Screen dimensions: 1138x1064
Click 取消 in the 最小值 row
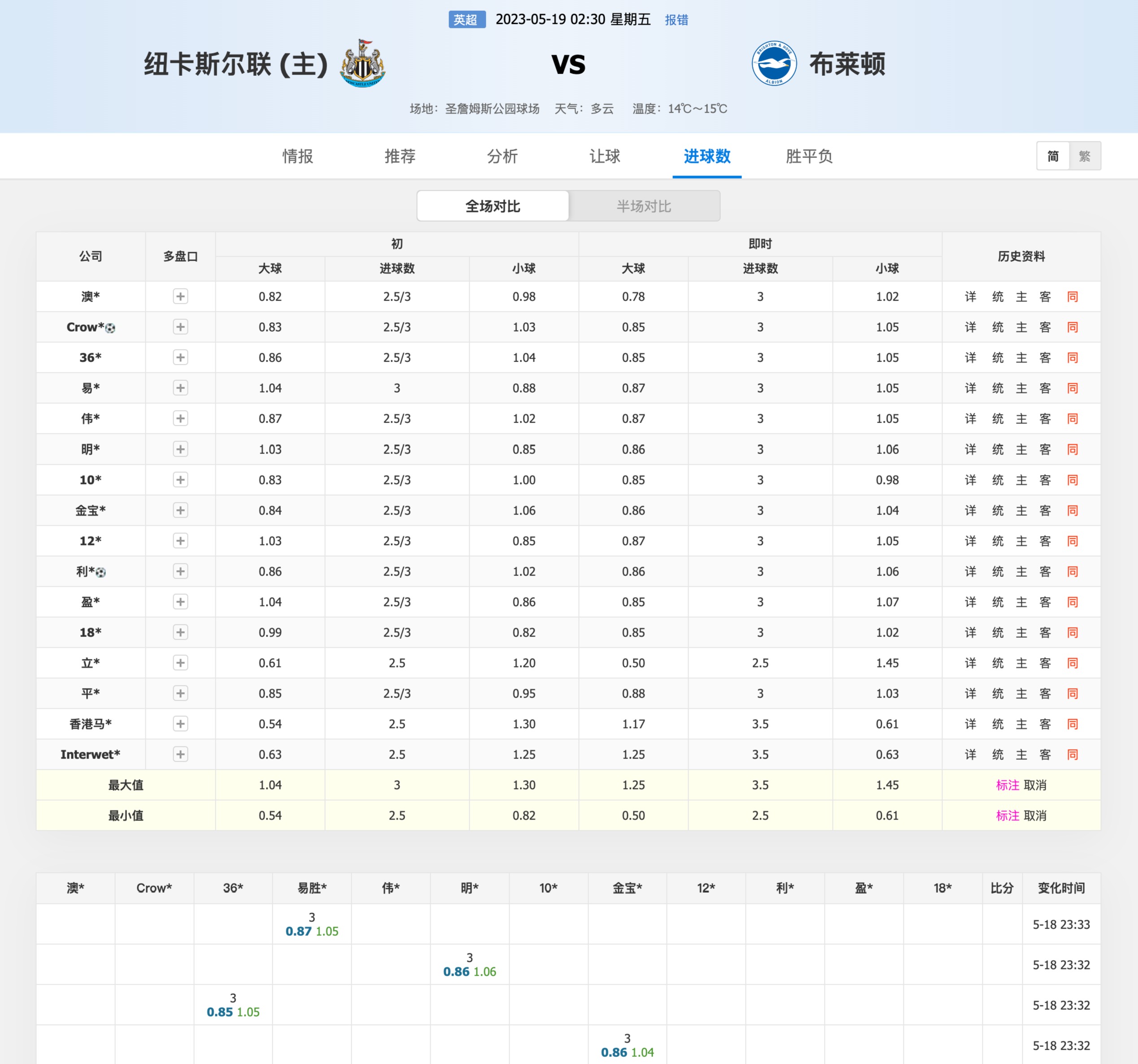(x=1035, y=815)
